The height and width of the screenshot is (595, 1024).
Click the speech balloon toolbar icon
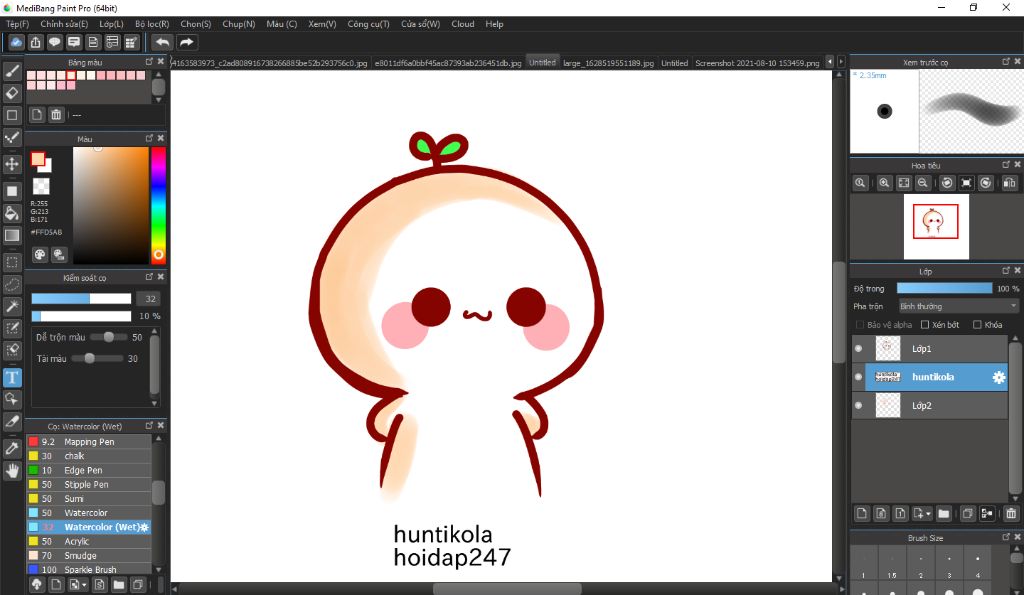point(55,42)
